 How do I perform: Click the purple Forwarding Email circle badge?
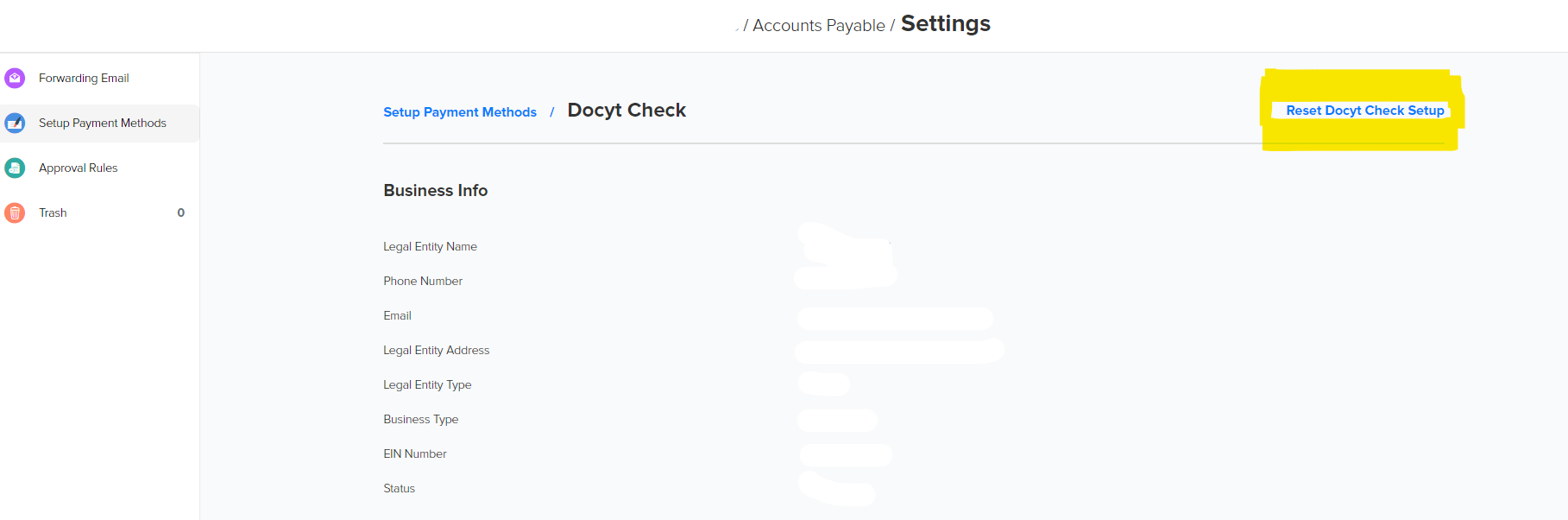pyautogui.click(x=15, y=78)
